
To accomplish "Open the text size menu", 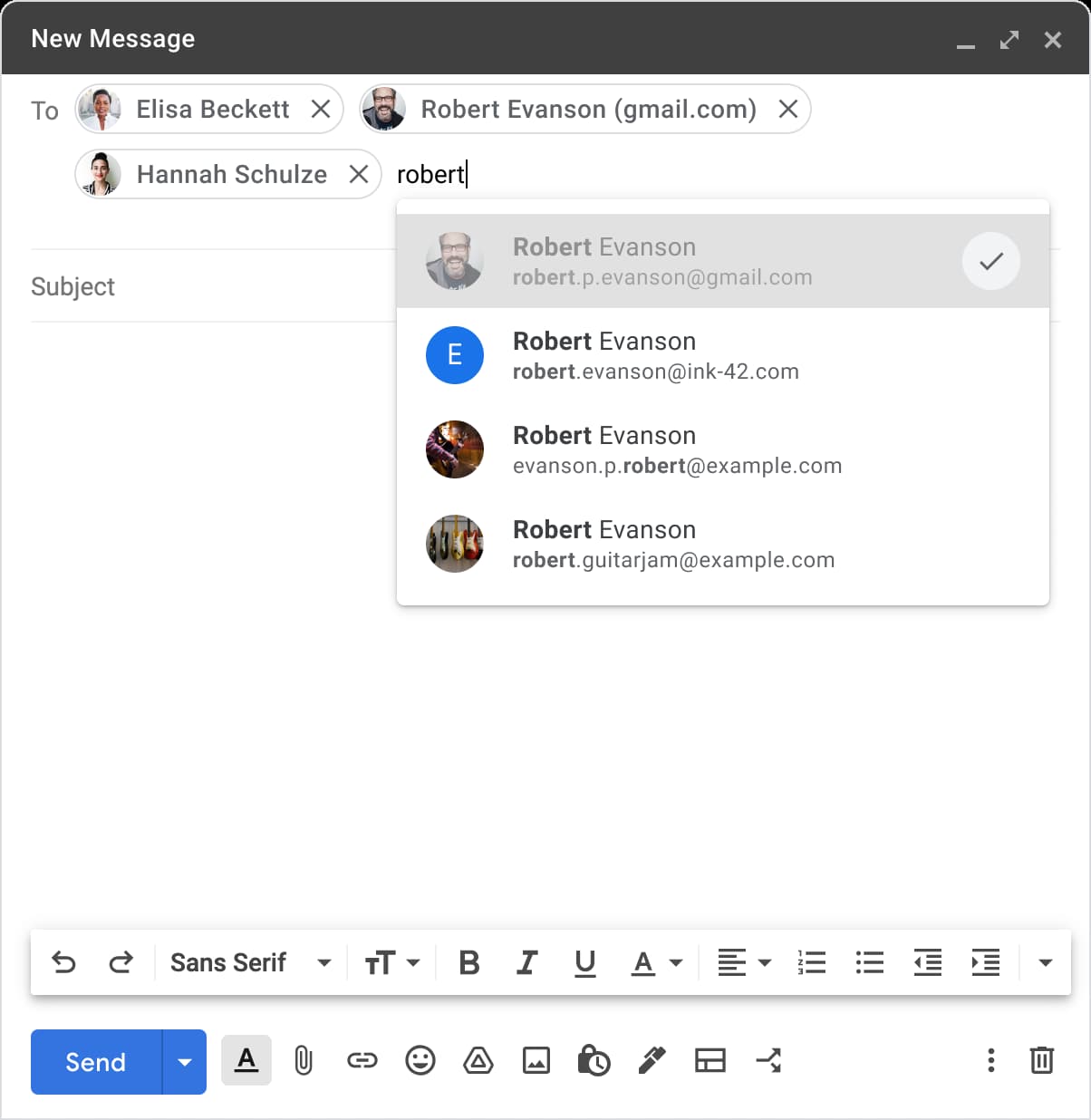I will [390, 962].
